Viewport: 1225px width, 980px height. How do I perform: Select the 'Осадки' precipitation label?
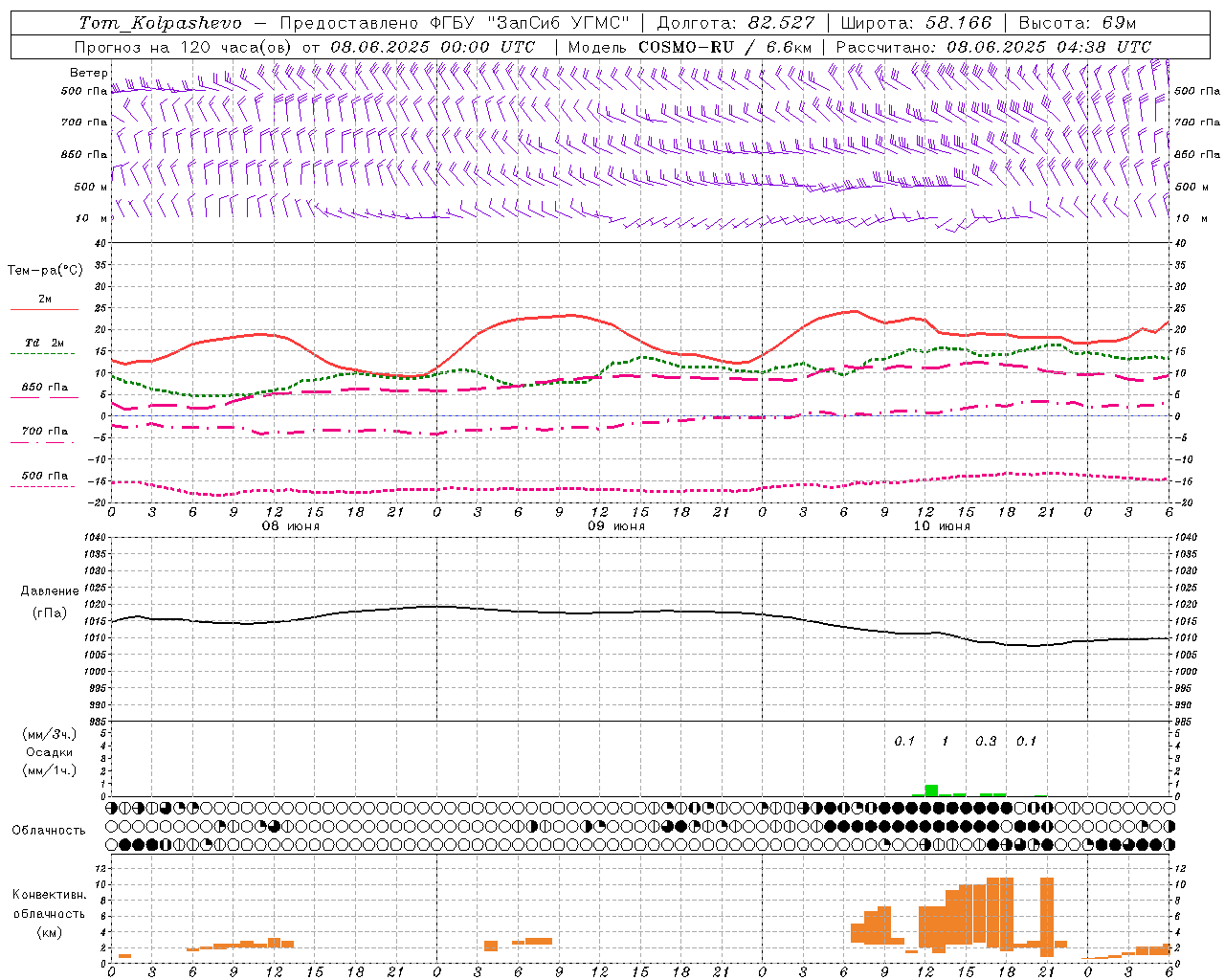pyautogui.click(x=50, y=752)
